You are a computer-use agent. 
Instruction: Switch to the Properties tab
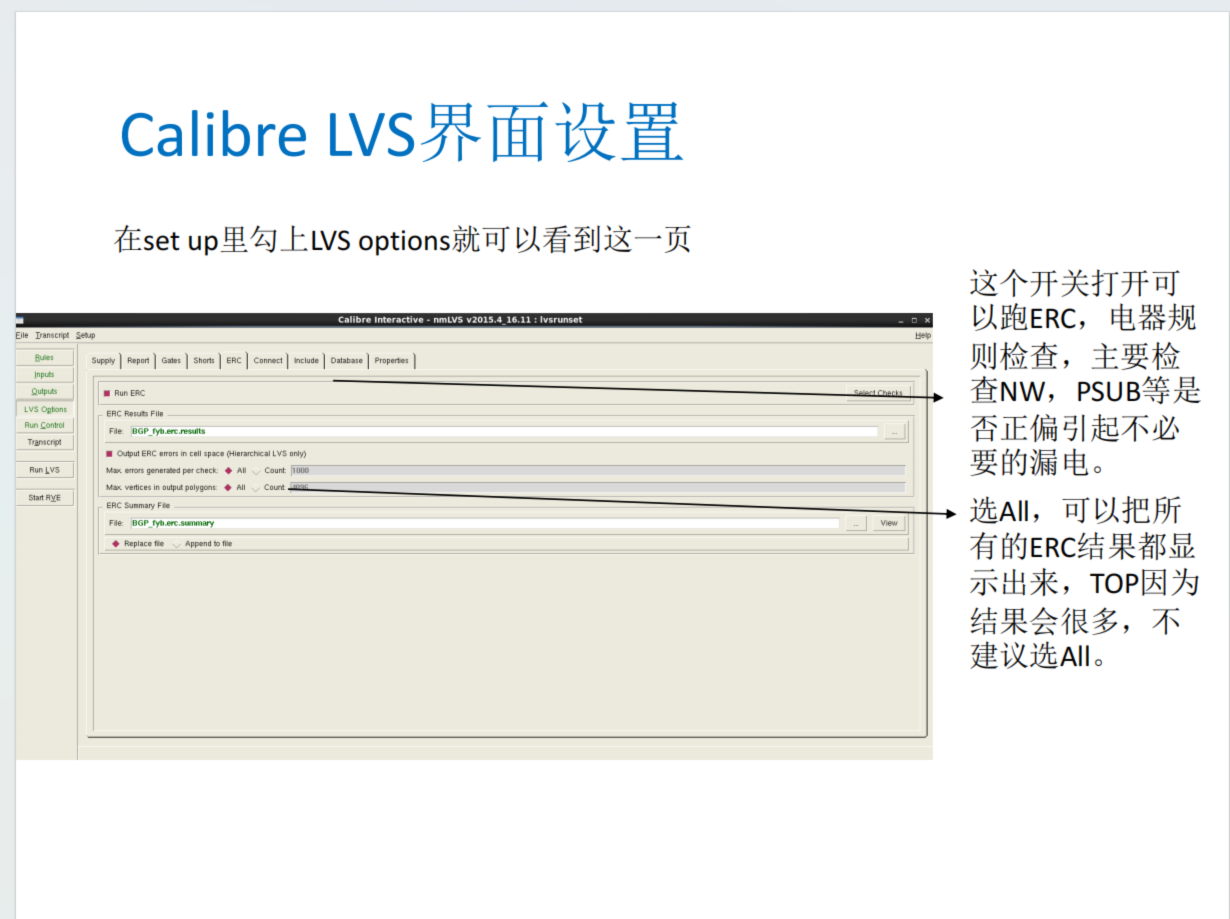click(x=392, y=361)
